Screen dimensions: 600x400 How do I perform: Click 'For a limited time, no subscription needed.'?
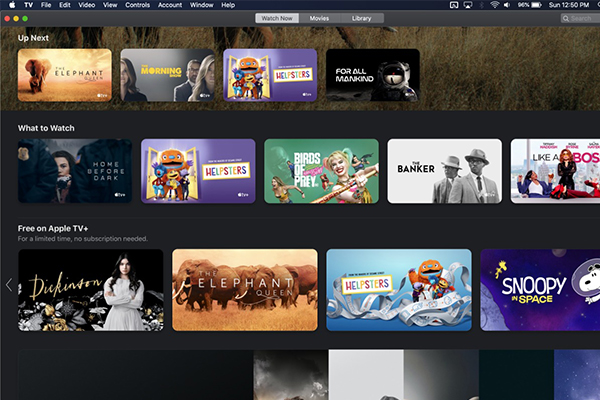coord(83,239)
